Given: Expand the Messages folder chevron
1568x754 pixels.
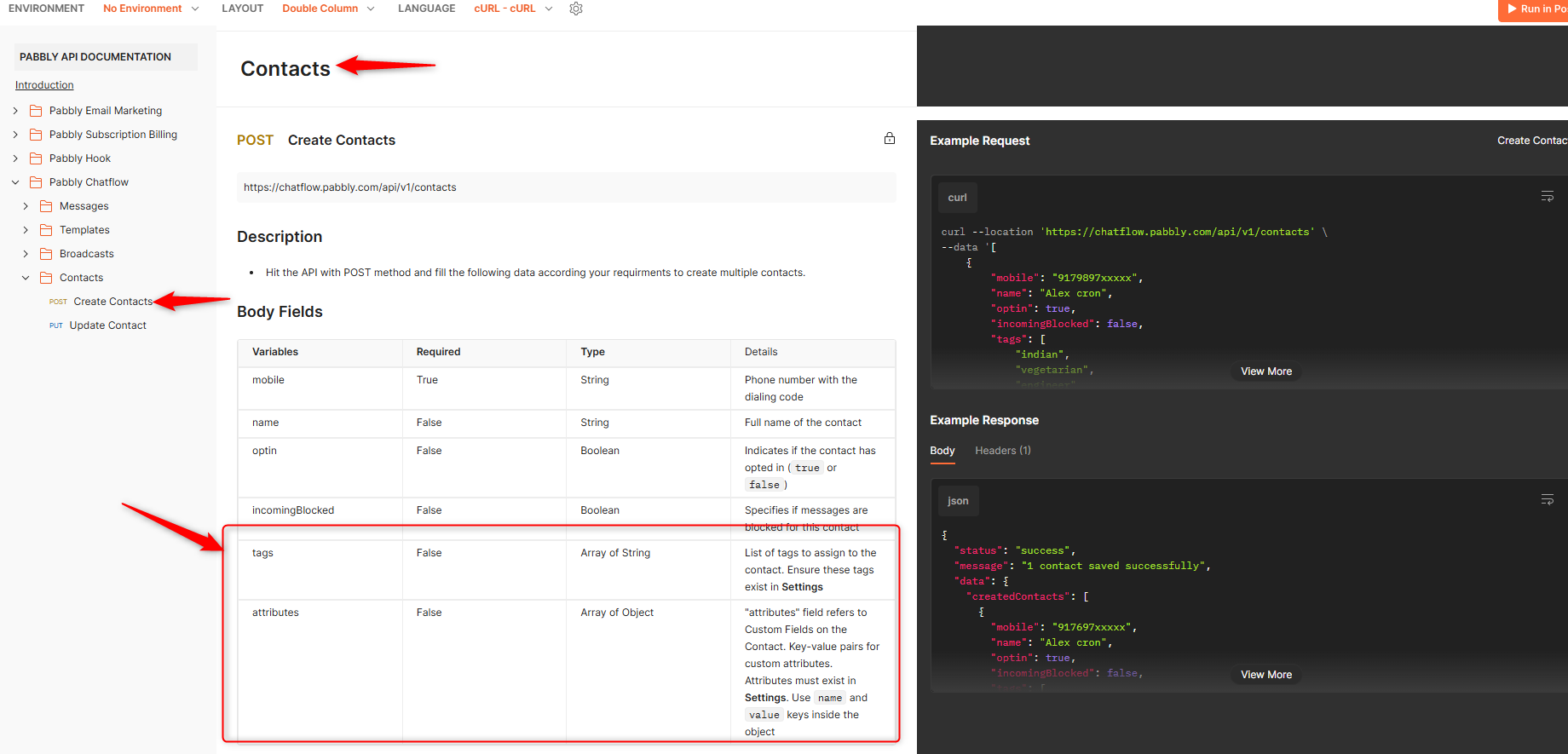Looking at the screenshot, I should [26, 206].
